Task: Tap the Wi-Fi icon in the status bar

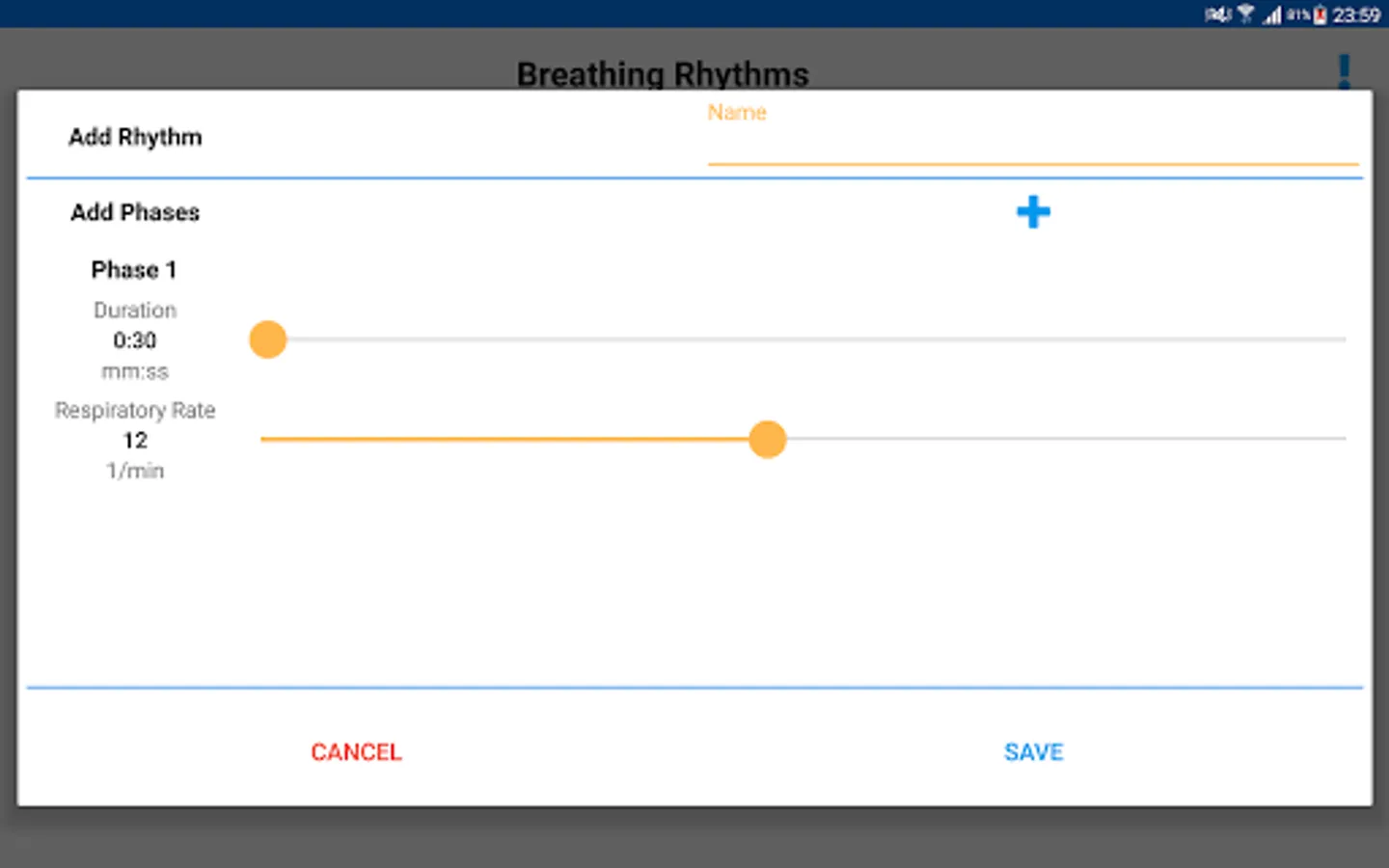Action: (1245, 14)
